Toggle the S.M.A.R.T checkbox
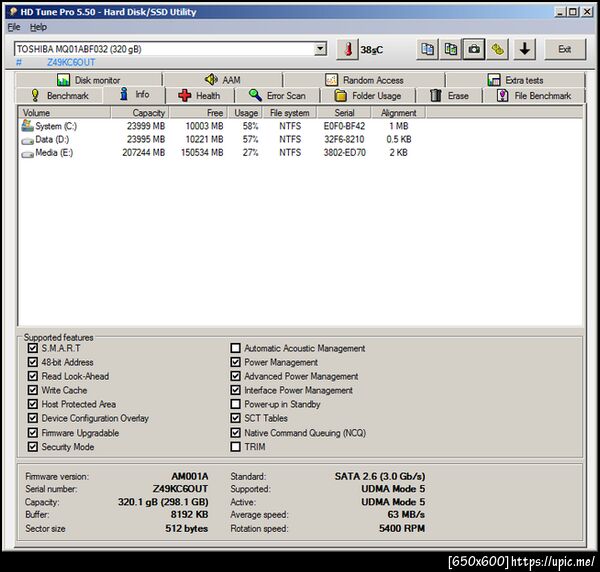This screenshot has height=572, width=600. click(33, 348)
